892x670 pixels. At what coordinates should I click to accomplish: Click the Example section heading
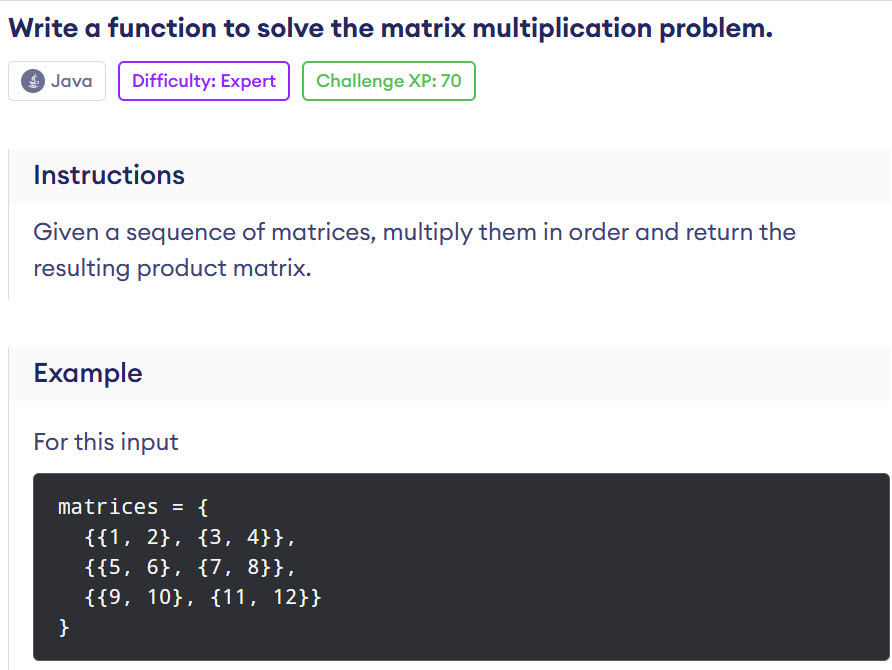point(88,373)
